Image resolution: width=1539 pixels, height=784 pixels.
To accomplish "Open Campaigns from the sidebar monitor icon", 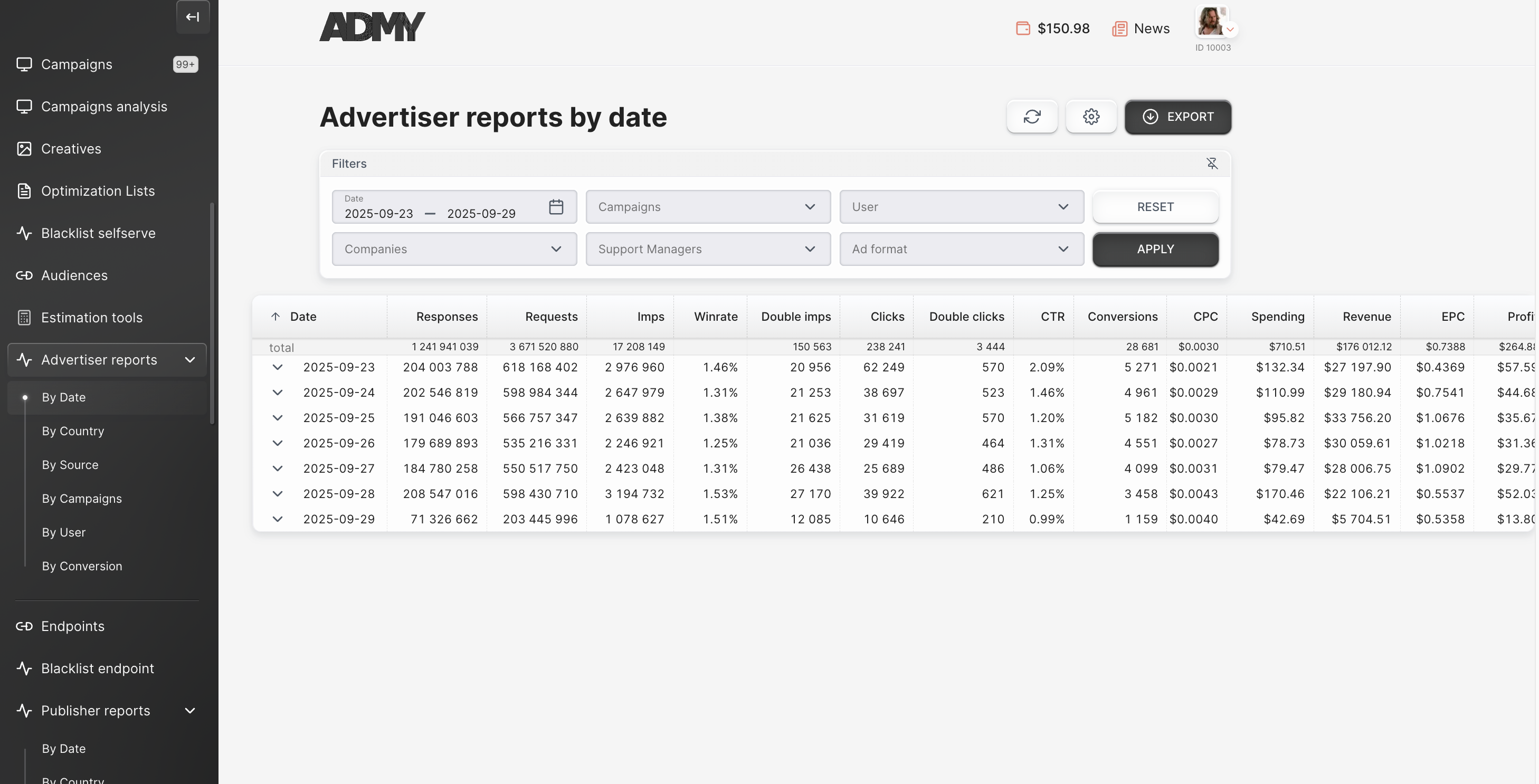I will pos(24,64).
